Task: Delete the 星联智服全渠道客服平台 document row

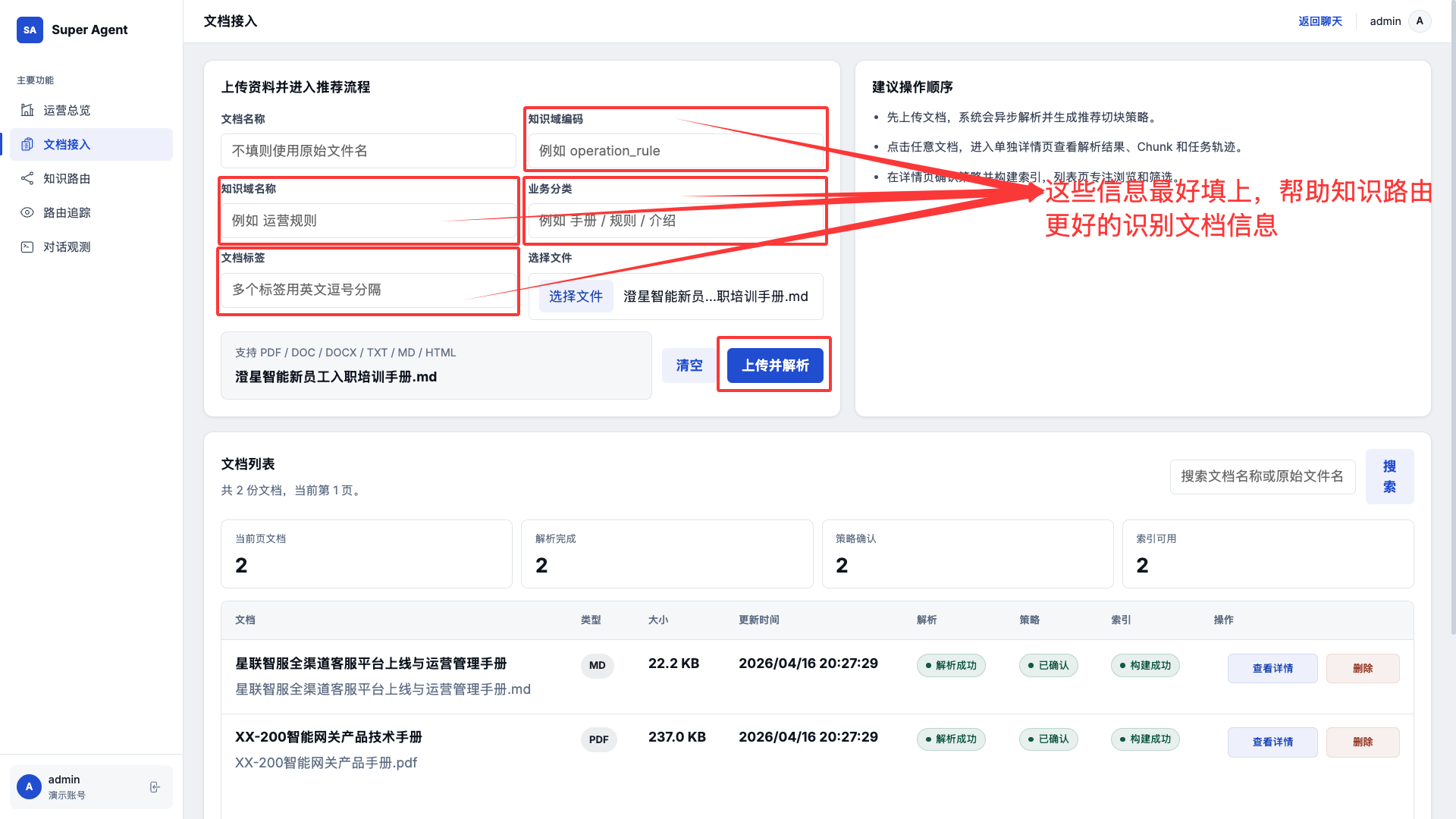Action: pos(1362,668)
